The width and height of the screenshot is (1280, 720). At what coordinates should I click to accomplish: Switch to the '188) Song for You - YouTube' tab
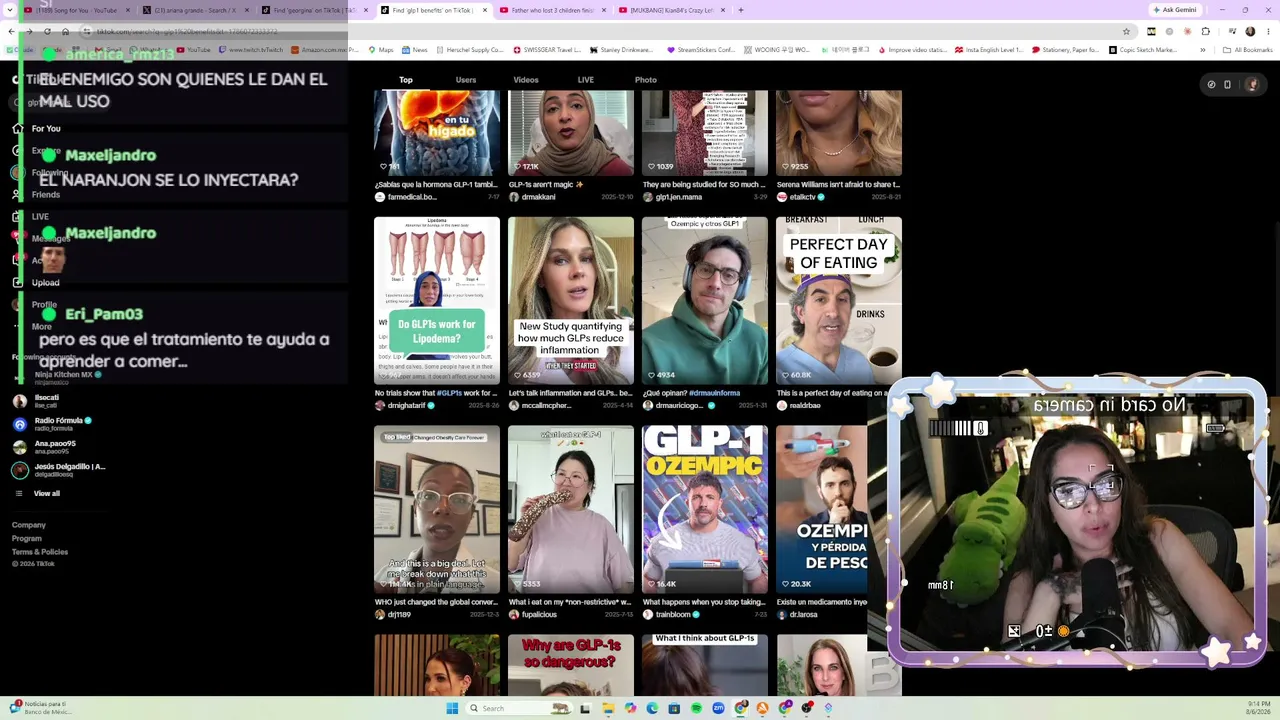tap(76, 10)
